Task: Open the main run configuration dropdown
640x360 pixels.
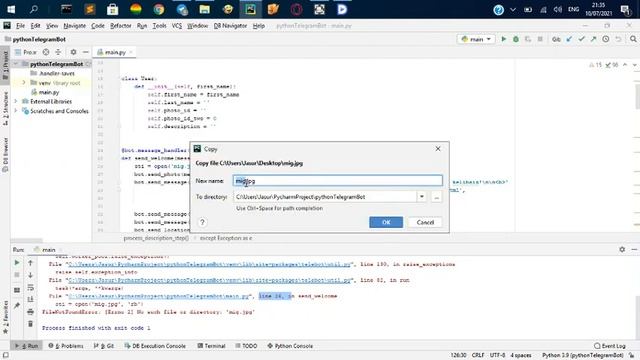Action: click(x=476, y=39)
